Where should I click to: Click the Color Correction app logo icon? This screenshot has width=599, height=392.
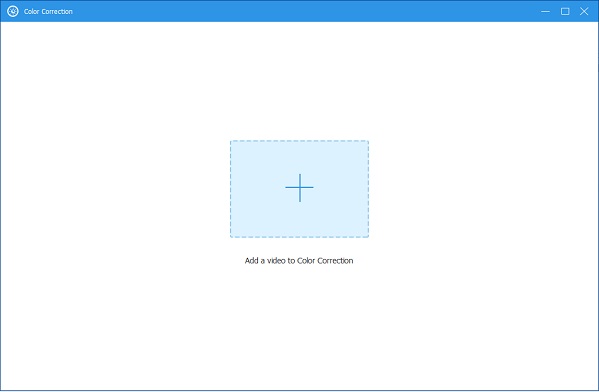13,11
